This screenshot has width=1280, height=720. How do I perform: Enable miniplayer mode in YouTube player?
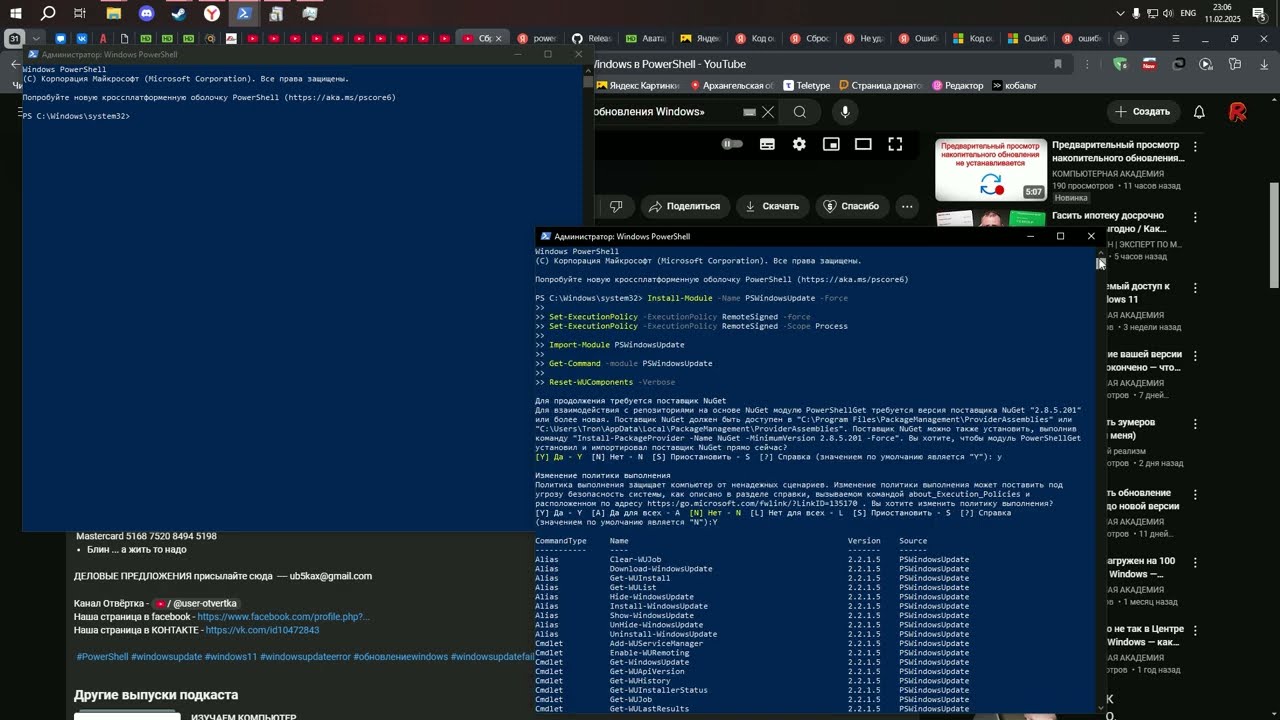831,144
